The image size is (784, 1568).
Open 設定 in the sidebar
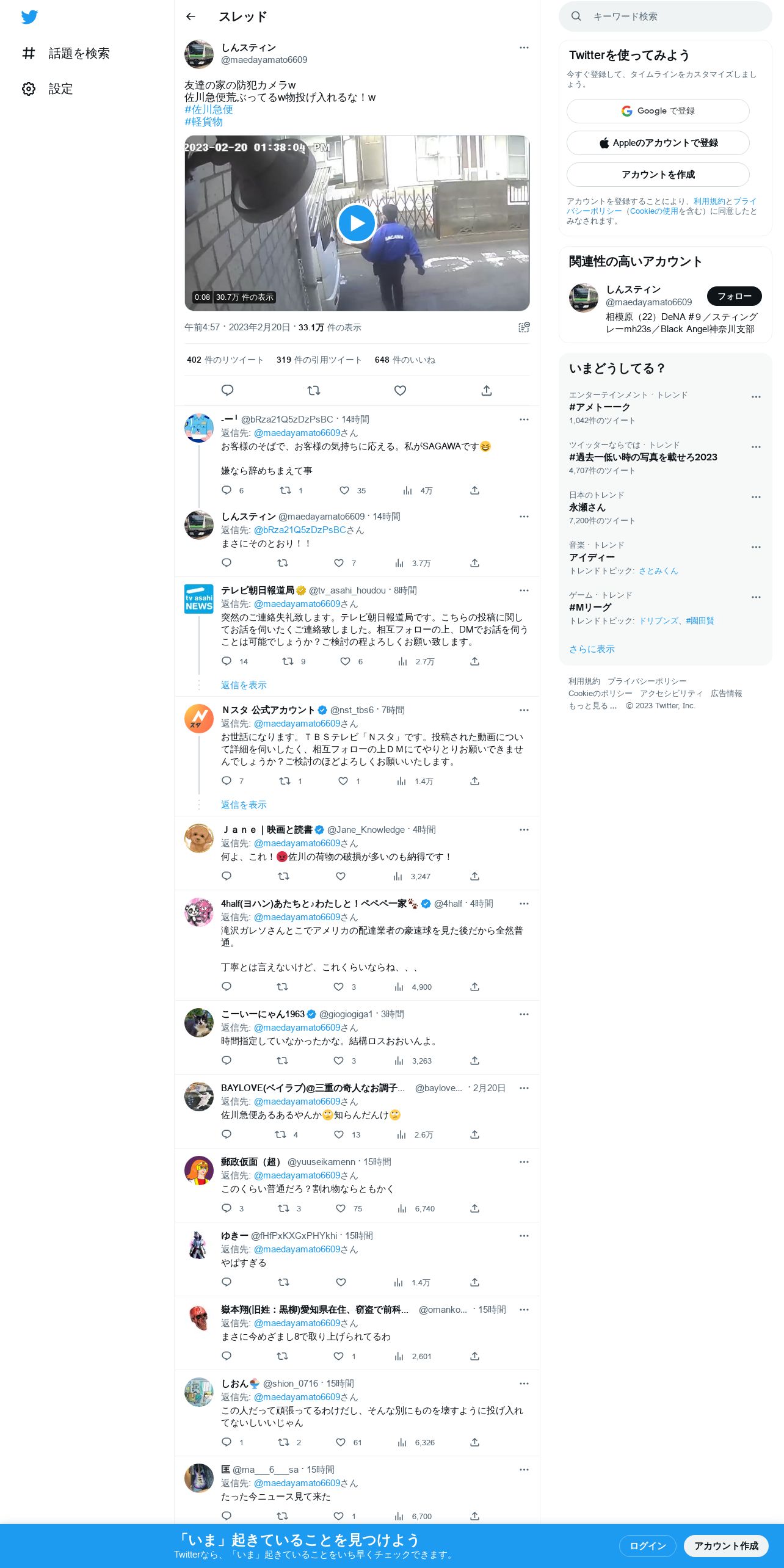click(48, 89)
